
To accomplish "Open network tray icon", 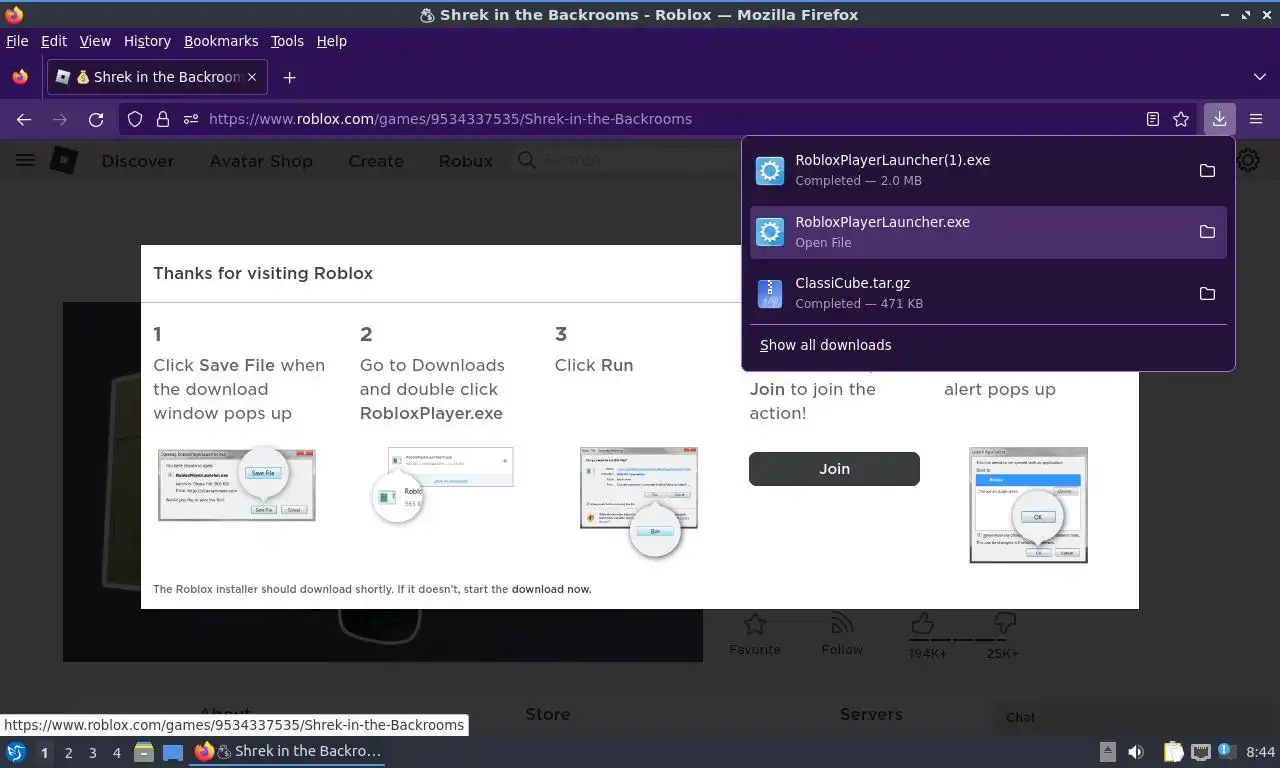I will 1201,752.
